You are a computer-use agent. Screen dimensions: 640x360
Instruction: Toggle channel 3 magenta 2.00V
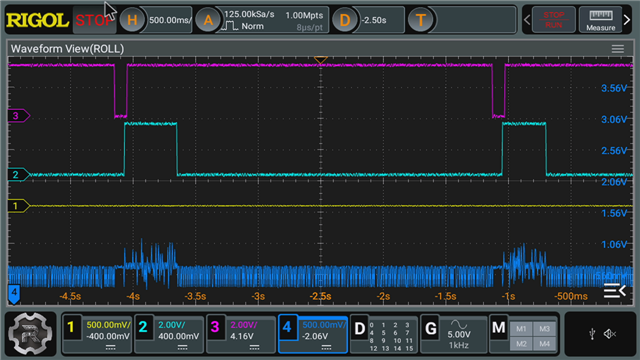(x=241, y=334)
